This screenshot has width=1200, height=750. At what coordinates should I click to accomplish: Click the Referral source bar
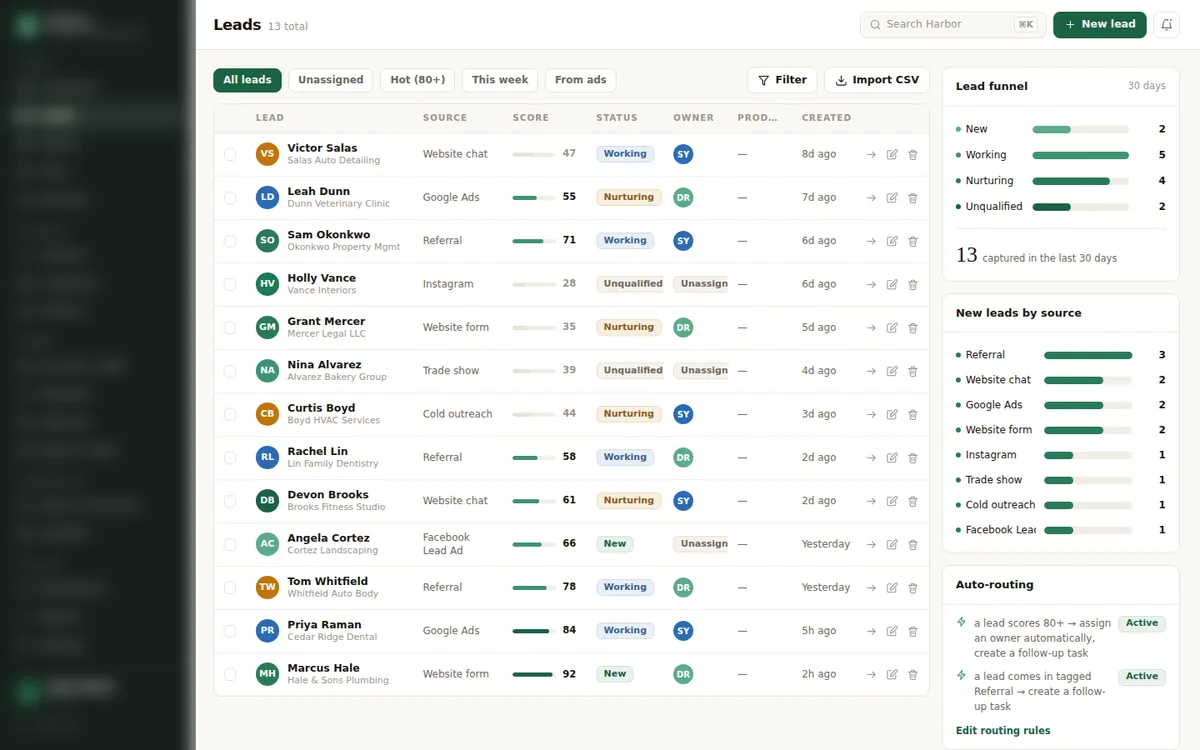[x=1088, y=355]
